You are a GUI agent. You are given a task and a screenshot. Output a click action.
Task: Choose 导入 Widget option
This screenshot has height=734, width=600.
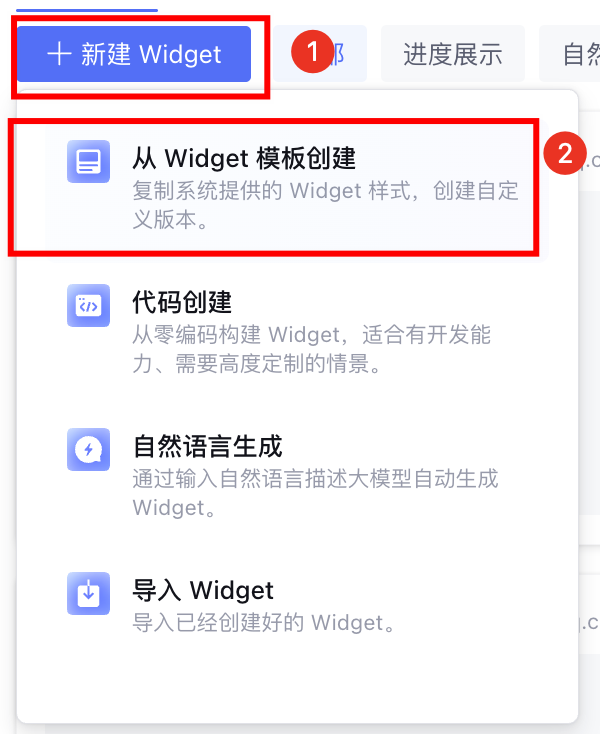296,606
